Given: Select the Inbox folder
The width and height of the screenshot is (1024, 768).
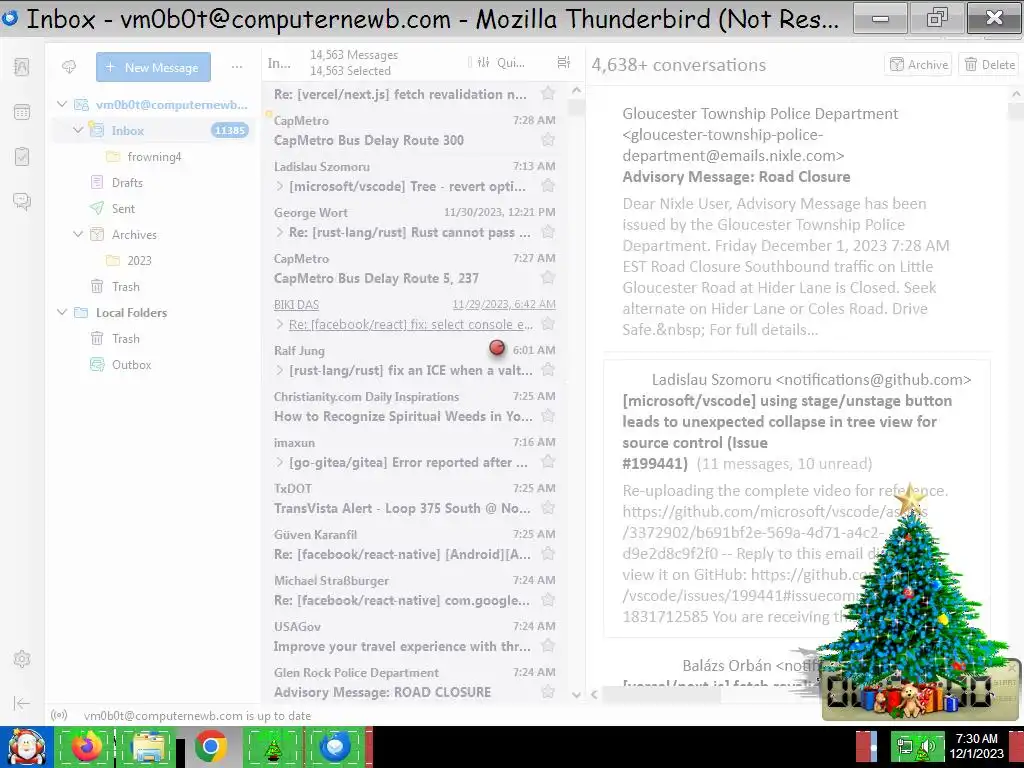Looking at the screenshot, I should tap(152, 130).
